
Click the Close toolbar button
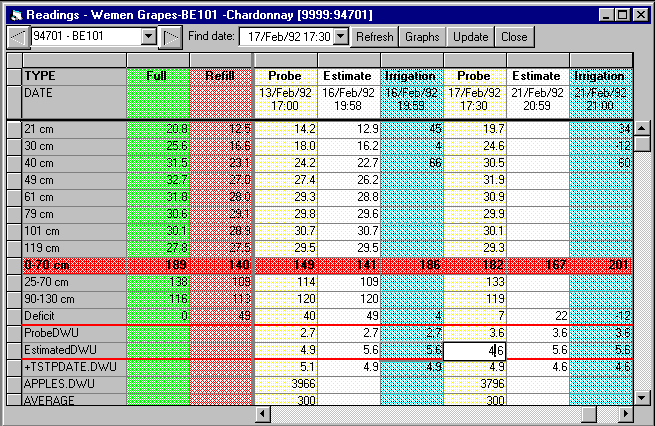(514, 36)
